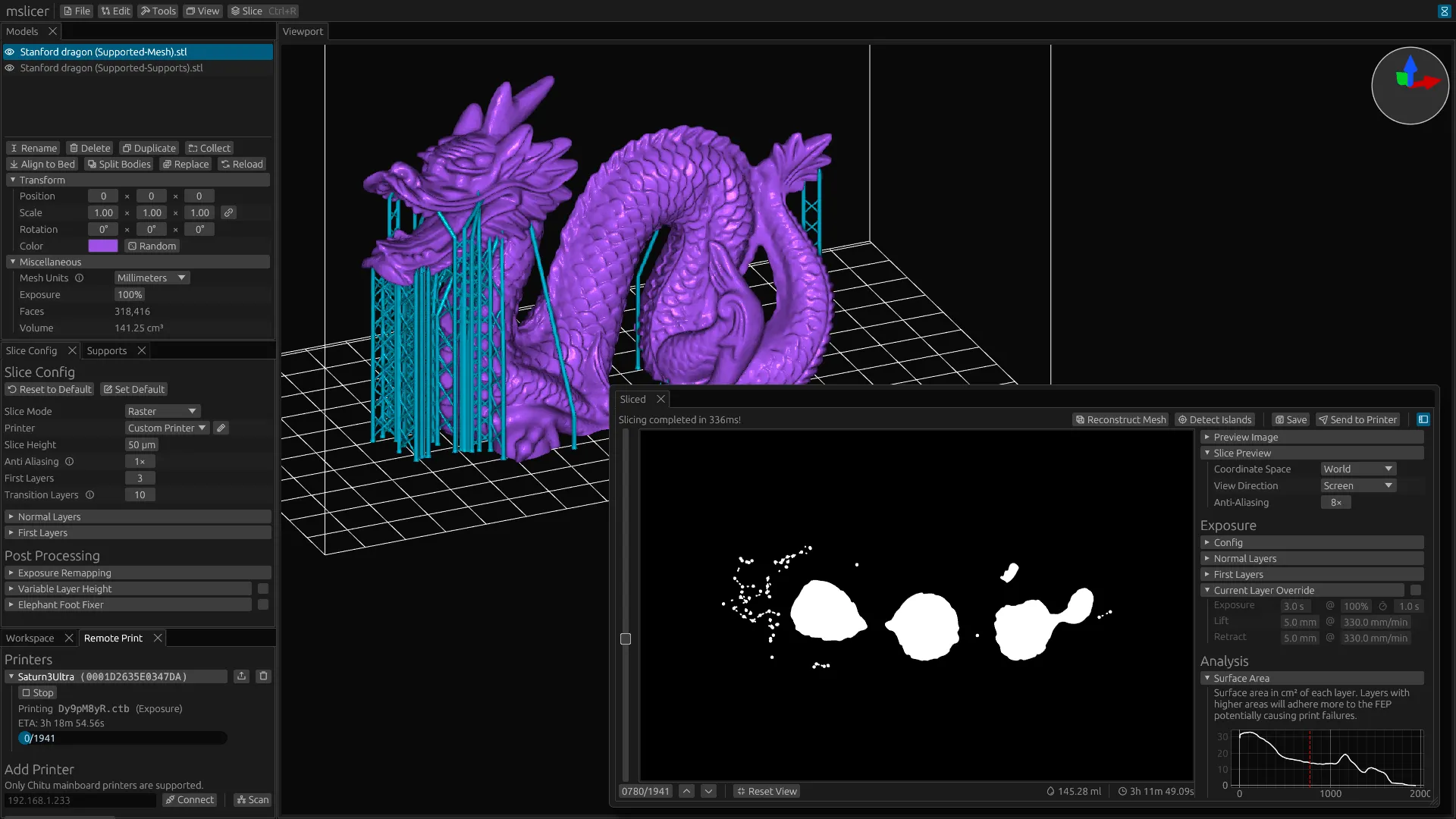Enable Variable Layer Height checkbox

(x=263, y=589)
